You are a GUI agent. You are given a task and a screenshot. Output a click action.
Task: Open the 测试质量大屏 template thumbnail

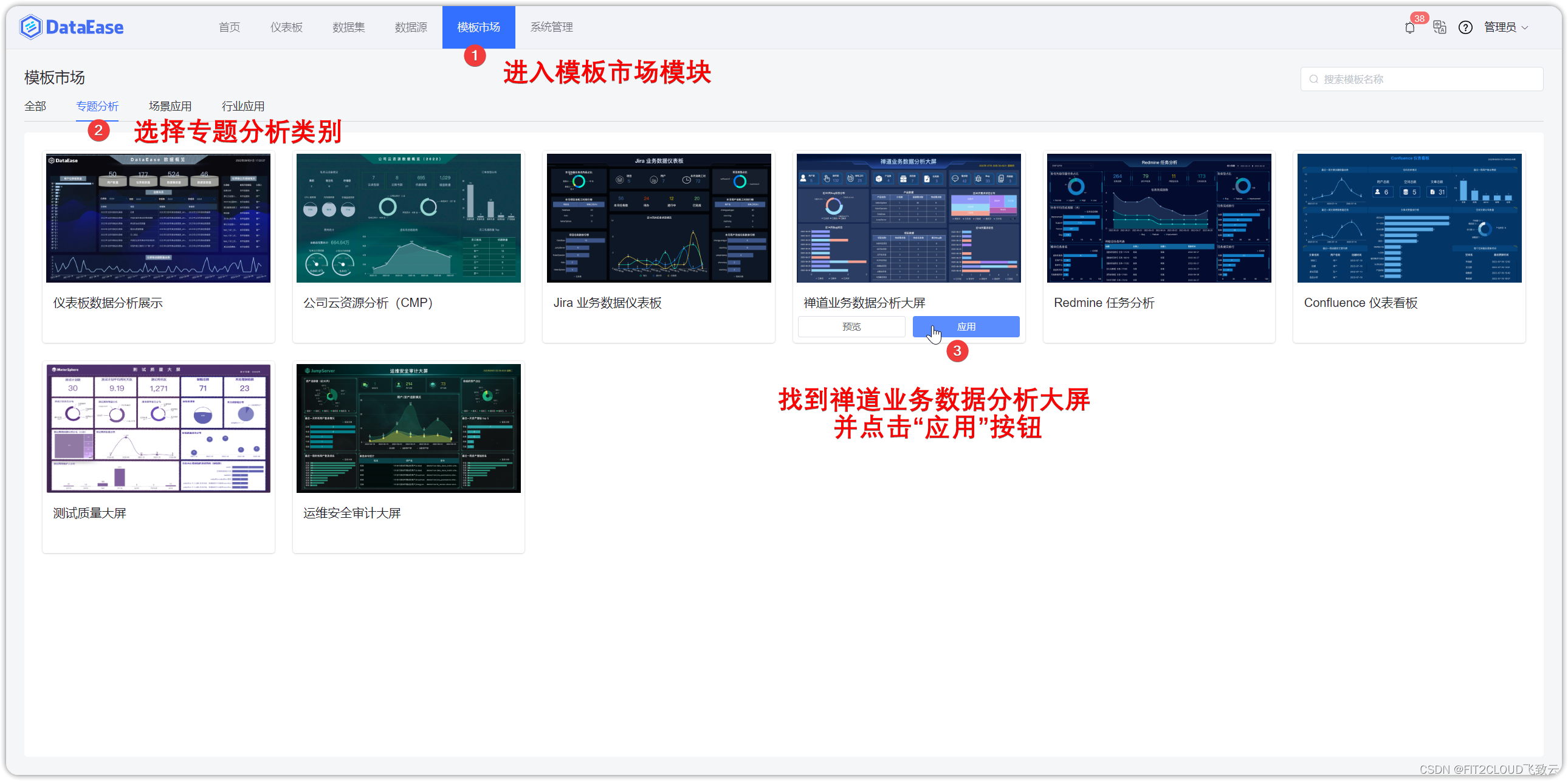(x=158, y=428)
